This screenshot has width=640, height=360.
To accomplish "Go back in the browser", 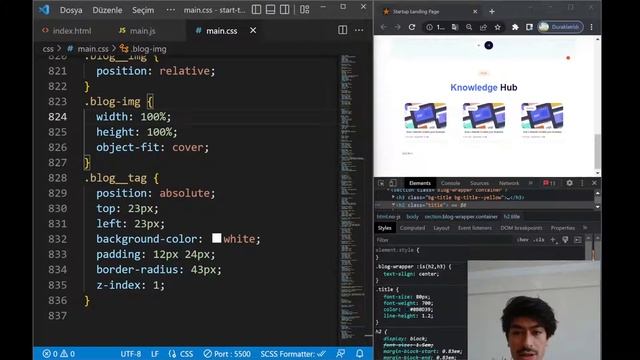I will coord(384,27).
